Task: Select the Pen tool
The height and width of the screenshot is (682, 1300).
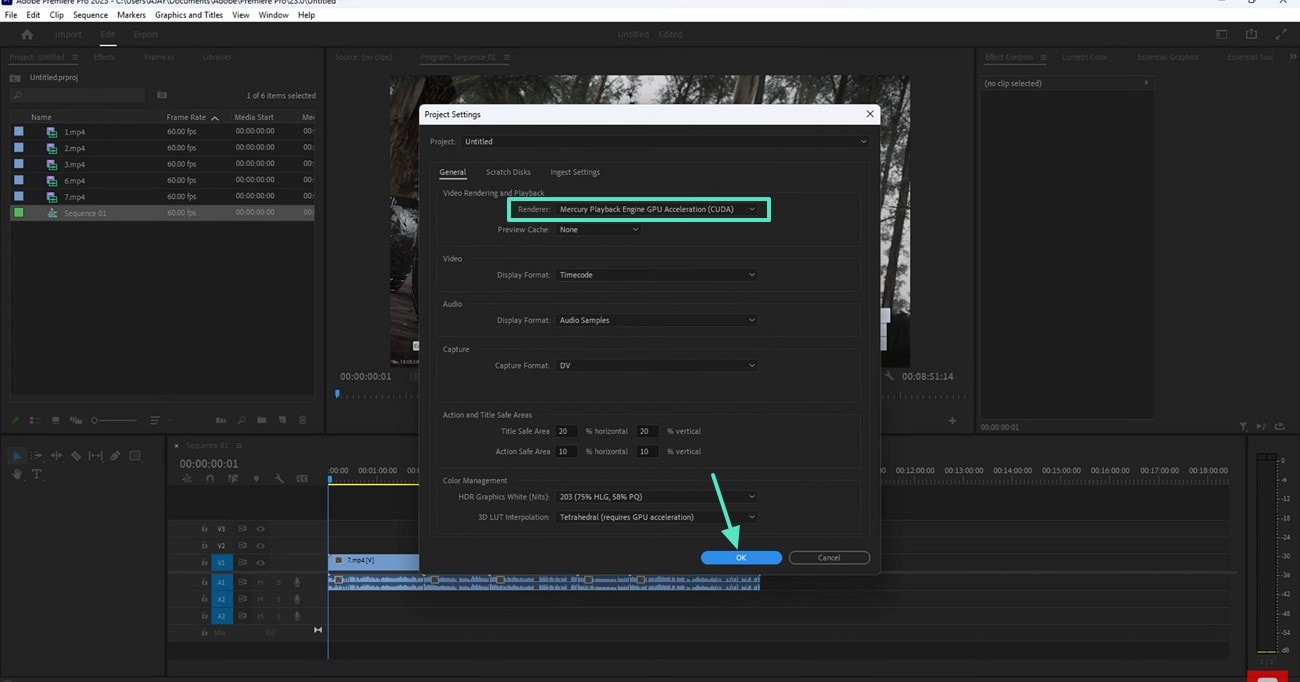Action: (x=115, y=456)
